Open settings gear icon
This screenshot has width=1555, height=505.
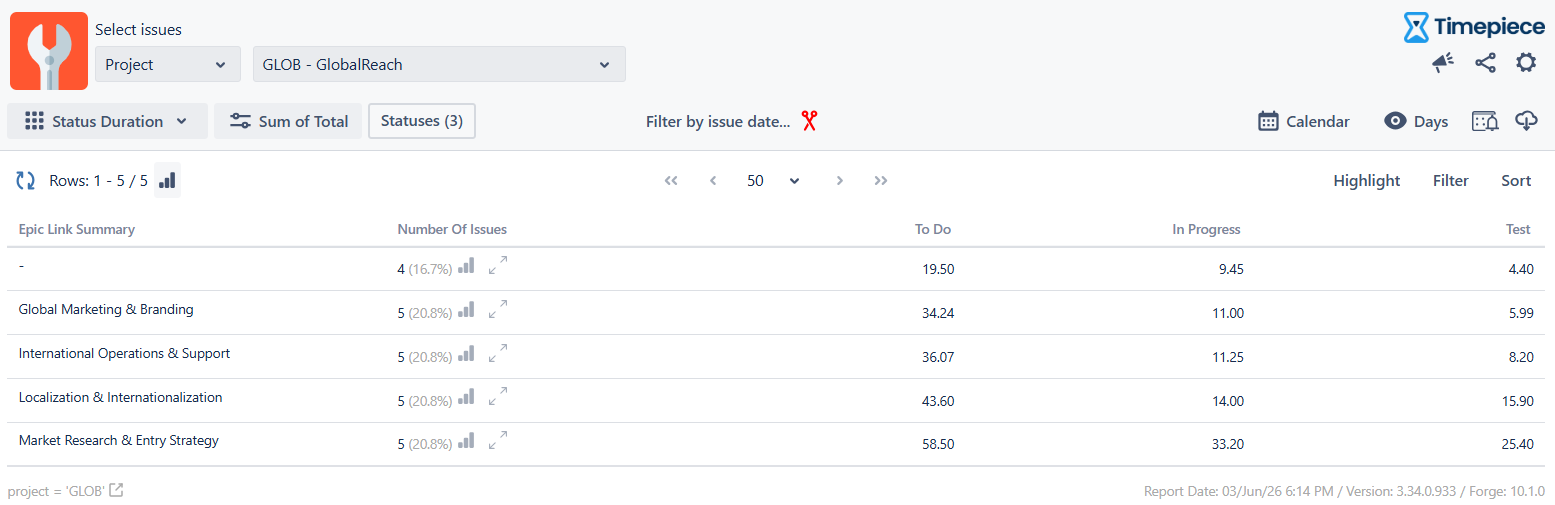1526,63
